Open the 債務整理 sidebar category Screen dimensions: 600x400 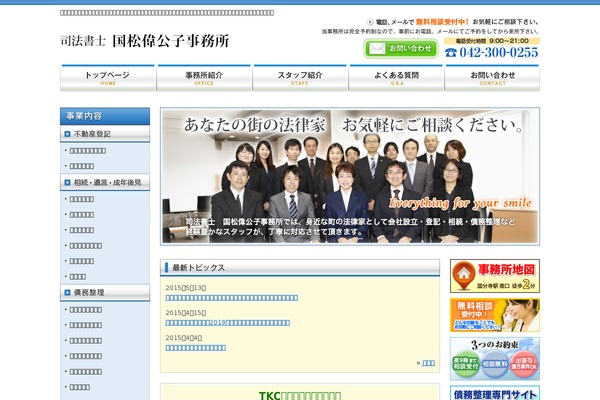(x=105, y=292)
